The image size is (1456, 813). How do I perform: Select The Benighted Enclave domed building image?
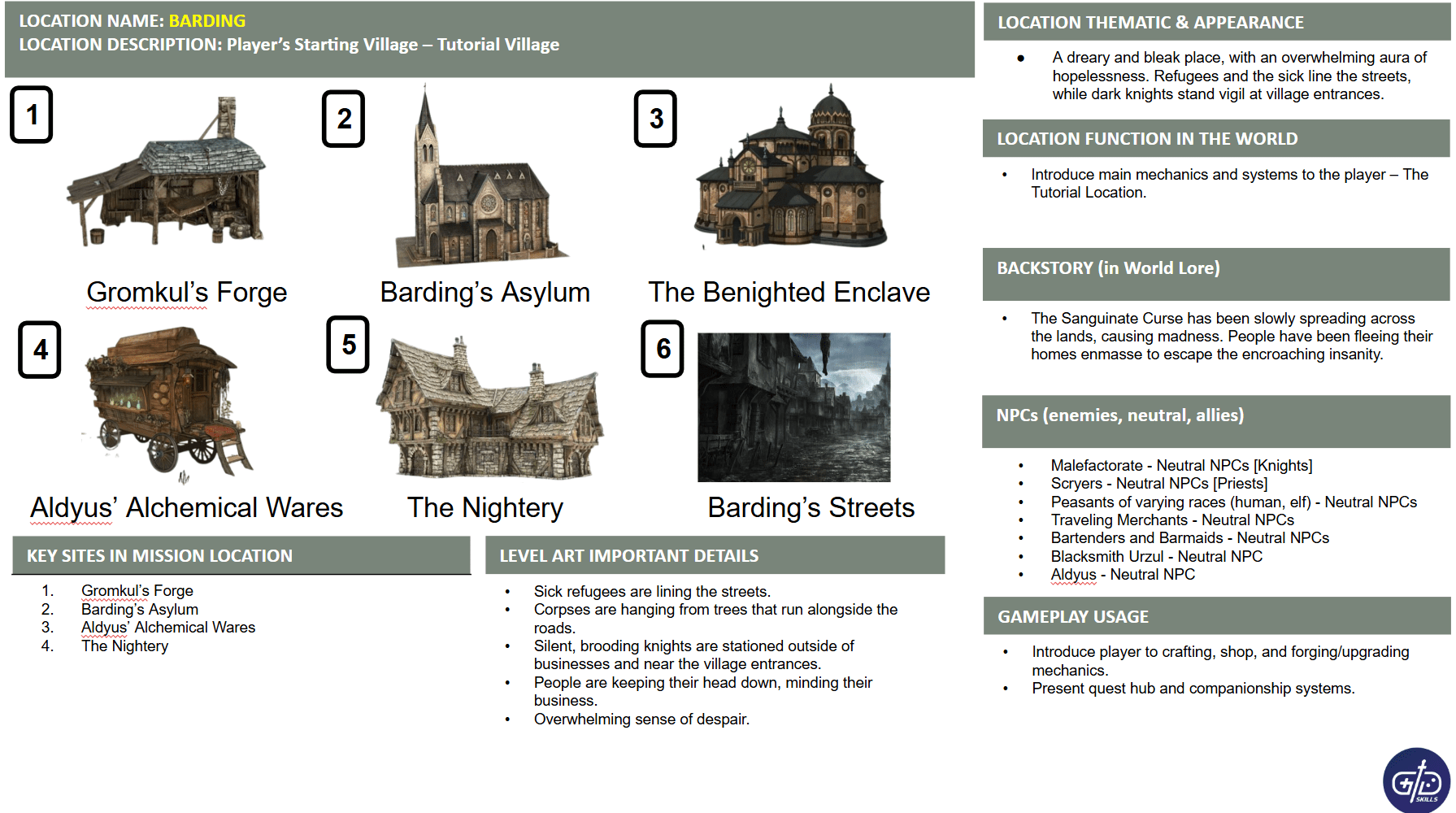click(790, 173)
